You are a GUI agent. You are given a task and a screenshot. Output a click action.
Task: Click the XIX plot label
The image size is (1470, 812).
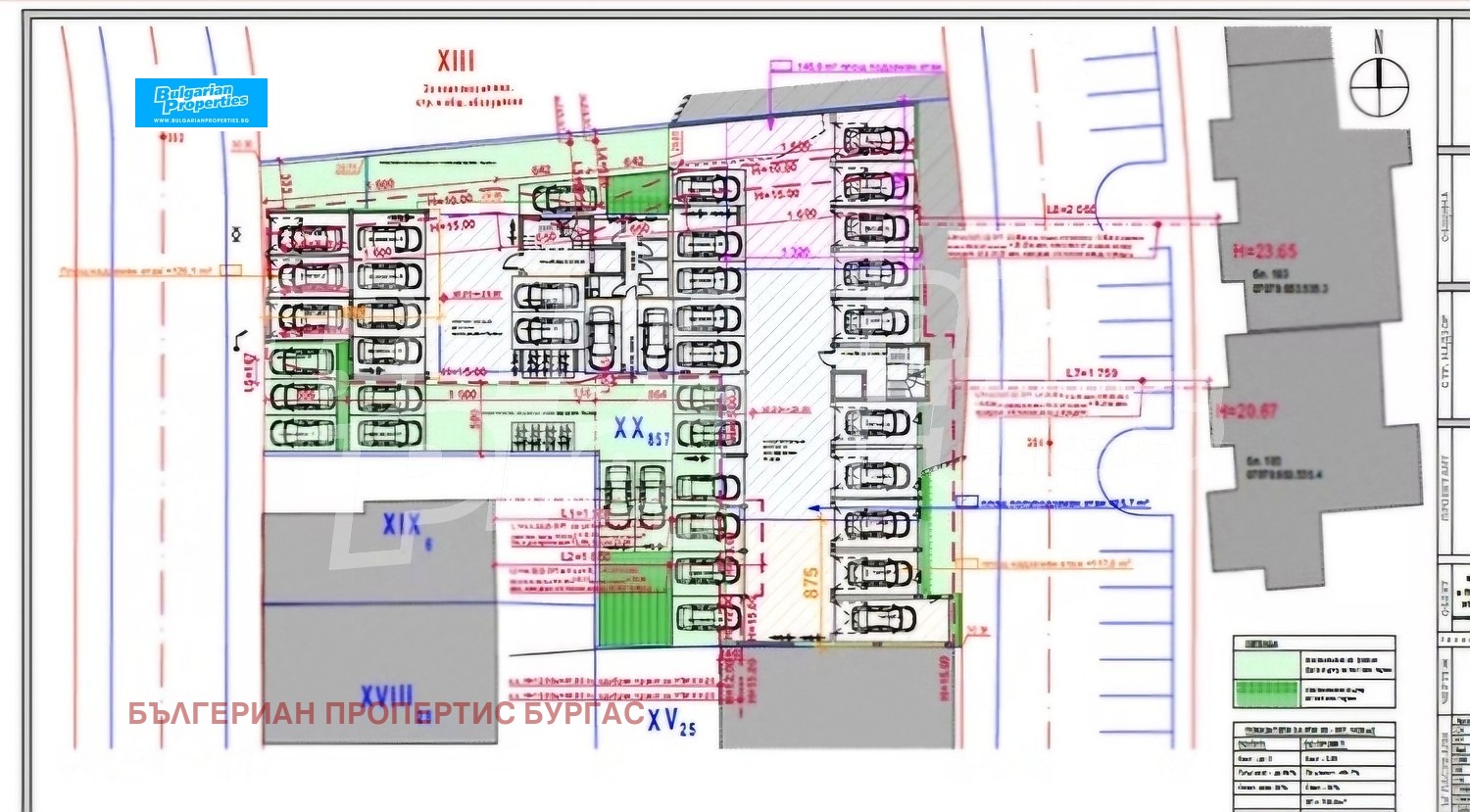[x=404, y=526]
